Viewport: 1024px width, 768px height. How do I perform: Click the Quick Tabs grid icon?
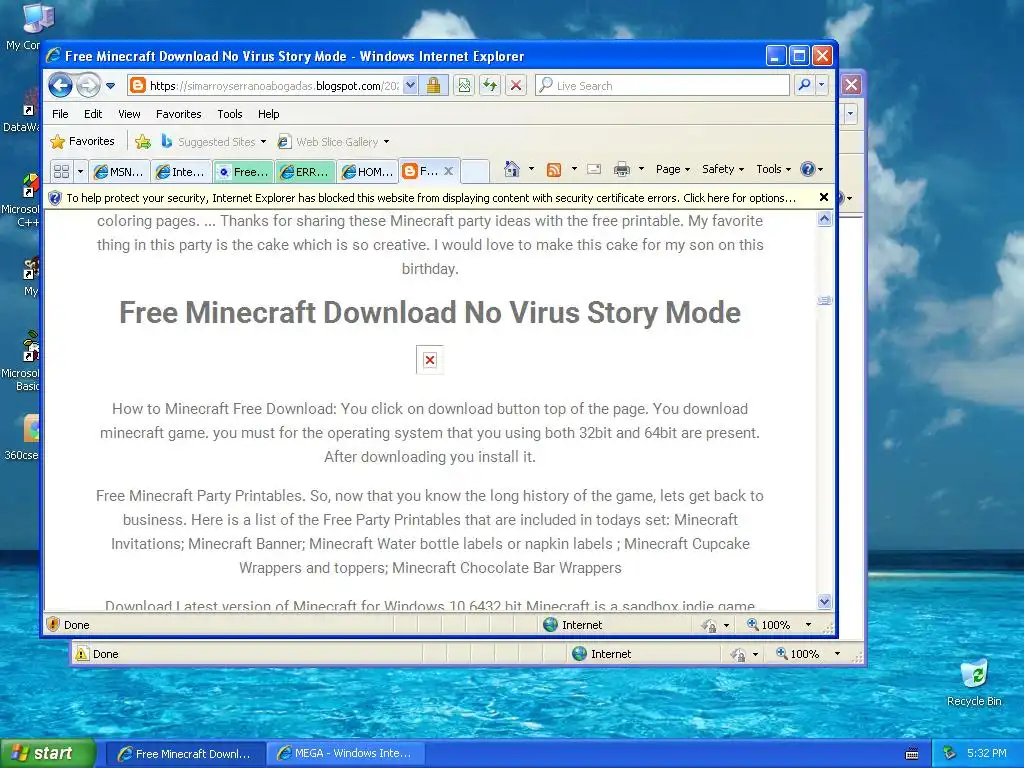61,171
